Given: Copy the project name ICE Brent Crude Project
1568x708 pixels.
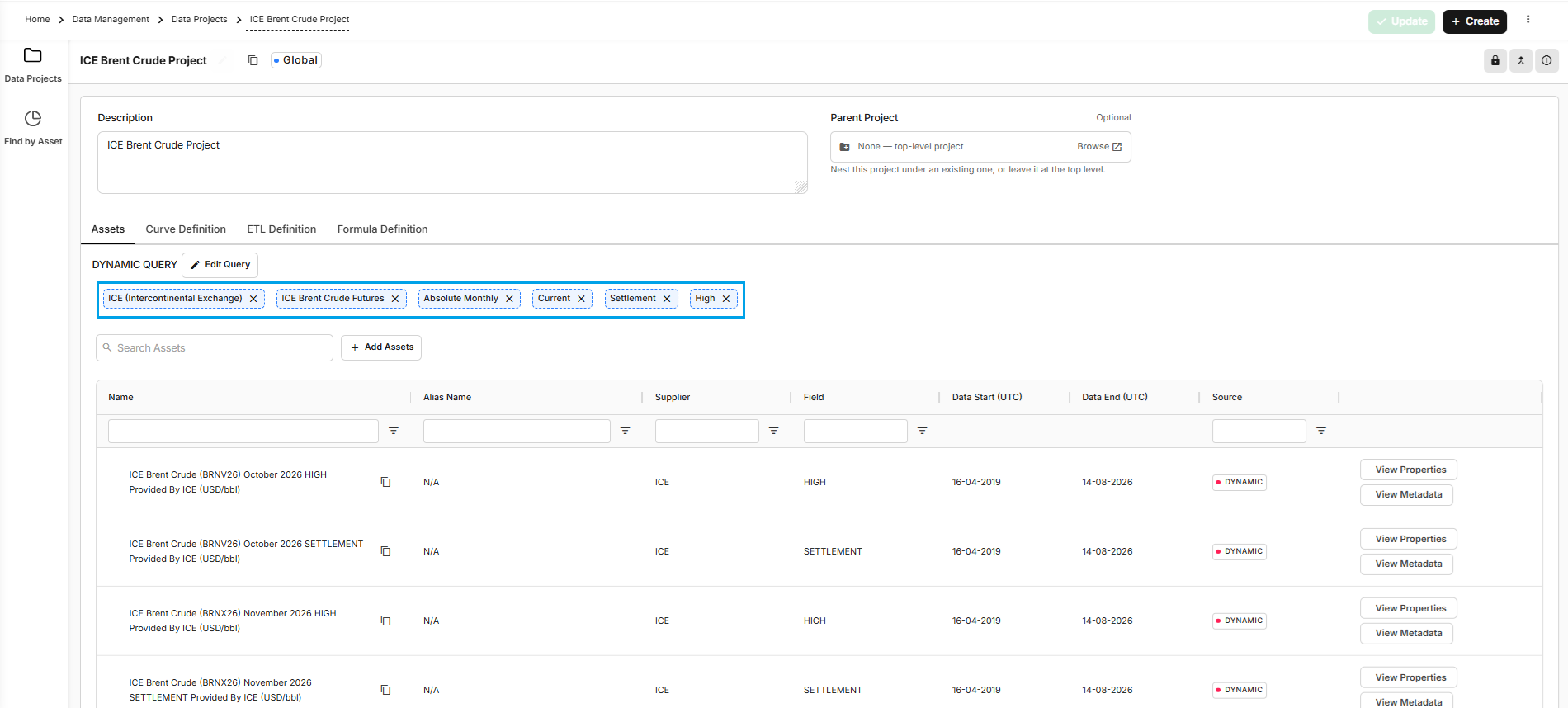Looking at the screenshot, I should [x=253, y=60].
